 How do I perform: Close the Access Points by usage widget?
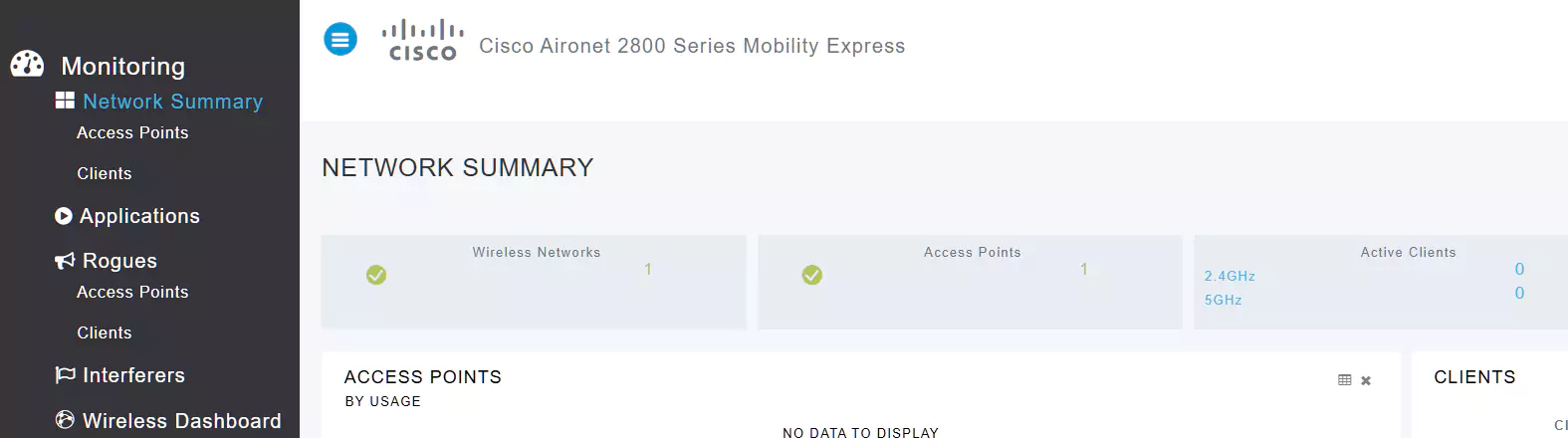[x=1366, y=380]
